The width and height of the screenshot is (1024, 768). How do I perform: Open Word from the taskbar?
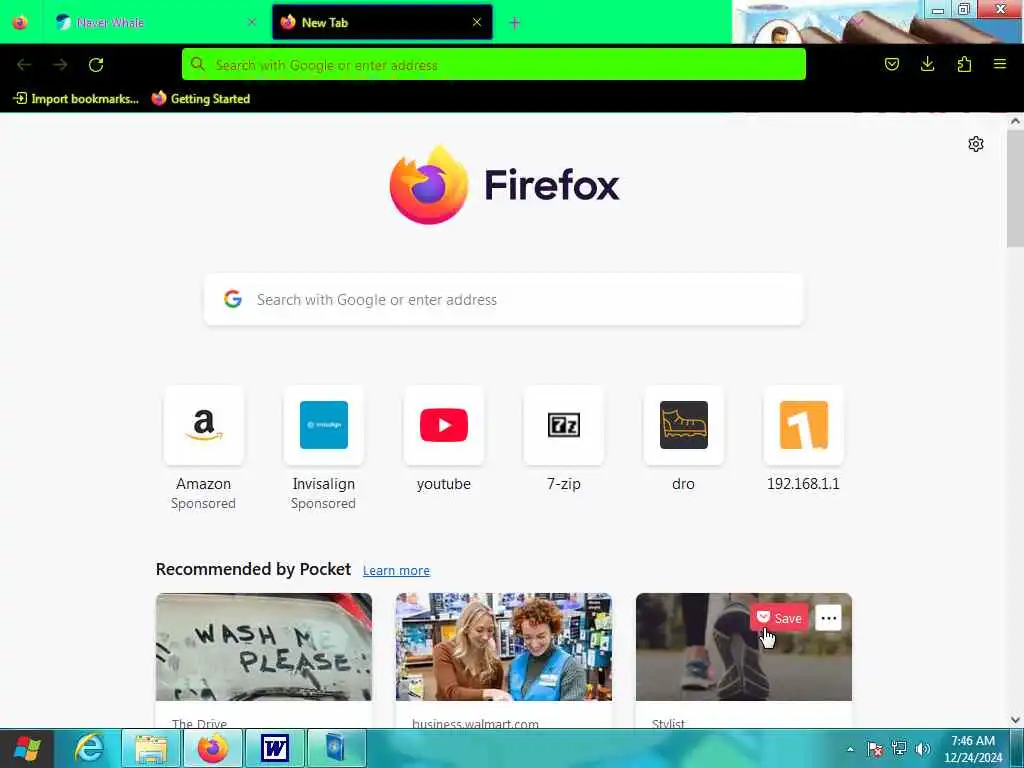tap(274, 748)
